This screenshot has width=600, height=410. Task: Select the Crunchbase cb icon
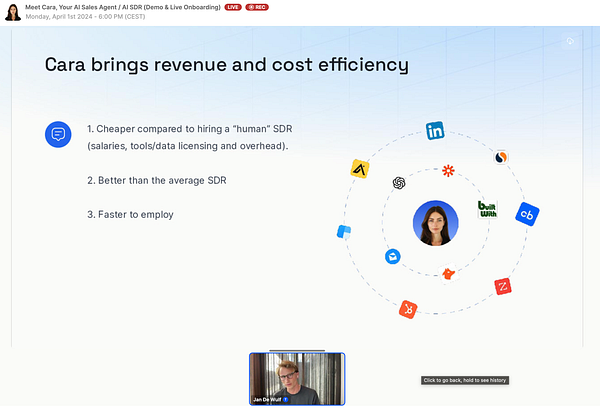tap(527, 214)
